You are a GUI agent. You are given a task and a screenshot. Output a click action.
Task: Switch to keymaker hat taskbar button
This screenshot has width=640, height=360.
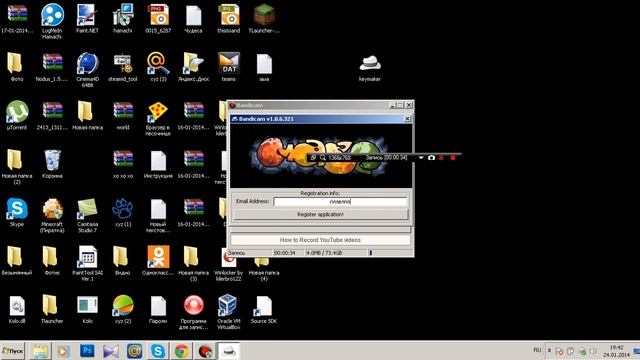(229, 351)
